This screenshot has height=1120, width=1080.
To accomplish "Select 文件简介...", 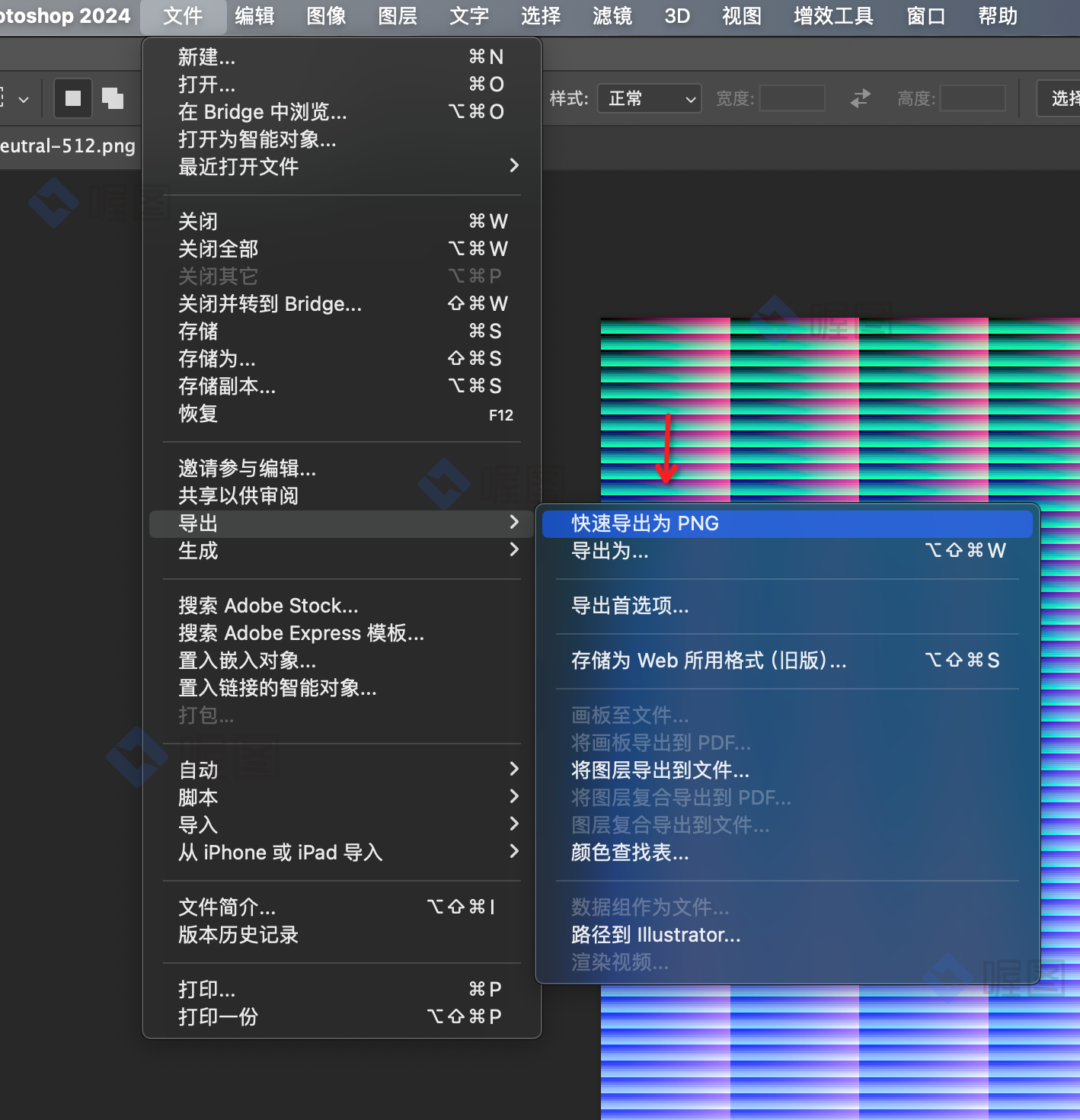I will pyautogui.click(x=341, y=907).
